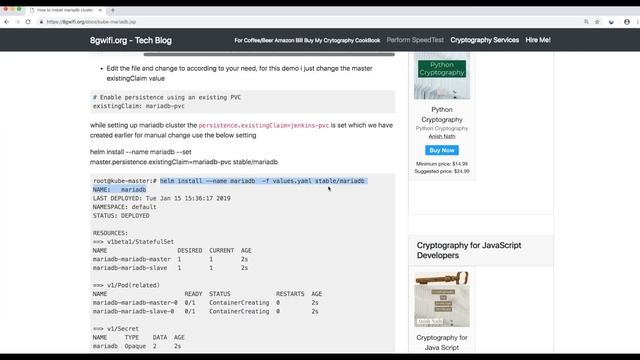This screenshot has height=360, width=640.
Task: Click the 'Cryptography for JavaScript Developers' heading
Action: tap(469, 250)
